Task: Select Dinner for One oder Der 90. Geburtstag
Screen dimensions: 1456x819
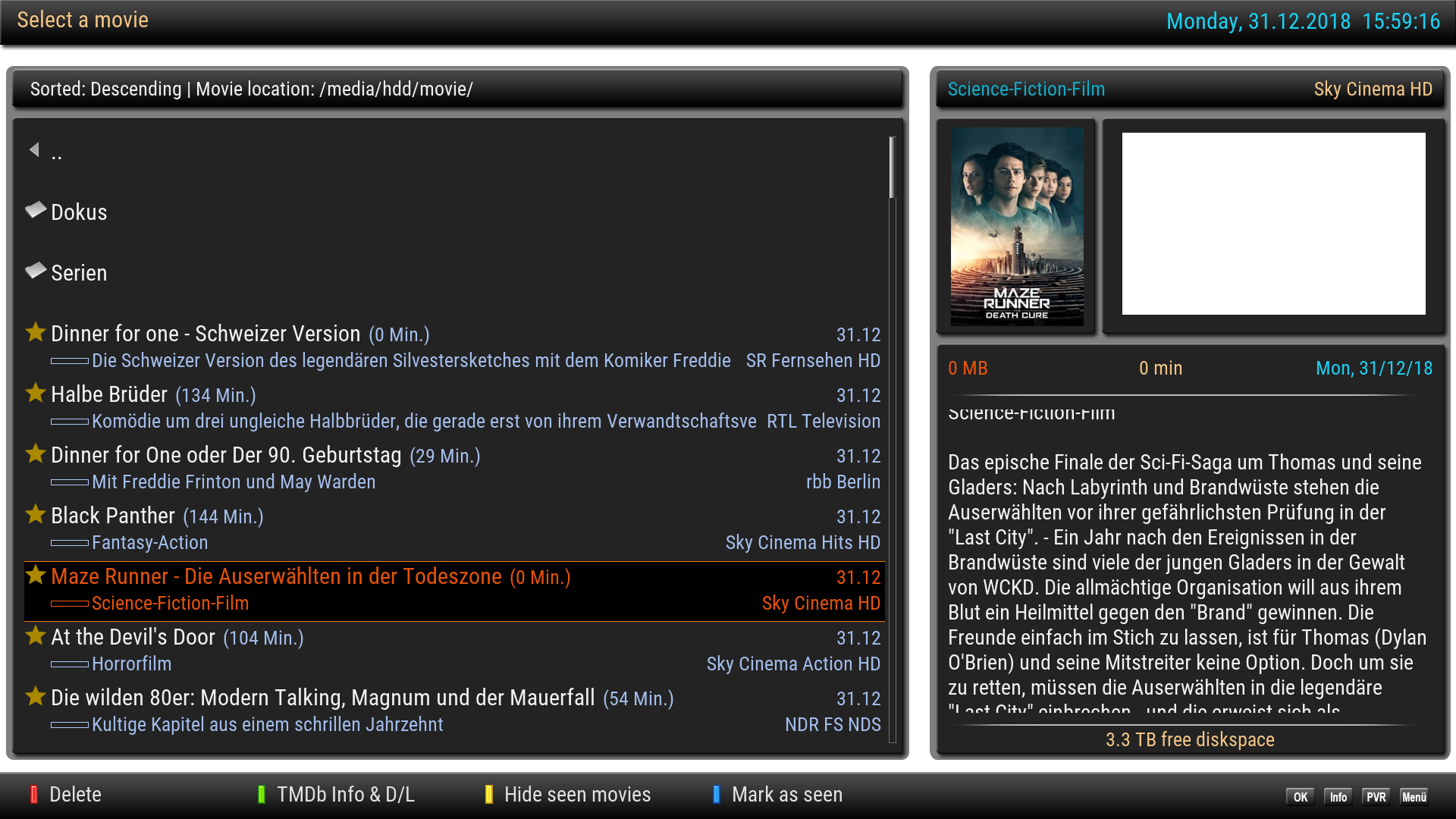Action: pos(226,456)
